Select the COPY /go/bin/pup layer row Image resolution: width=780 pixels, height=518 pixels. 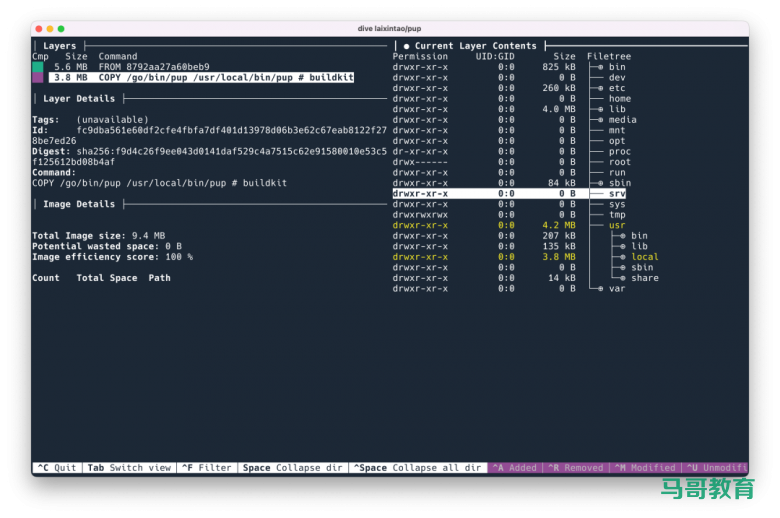[x=201, y=77]
